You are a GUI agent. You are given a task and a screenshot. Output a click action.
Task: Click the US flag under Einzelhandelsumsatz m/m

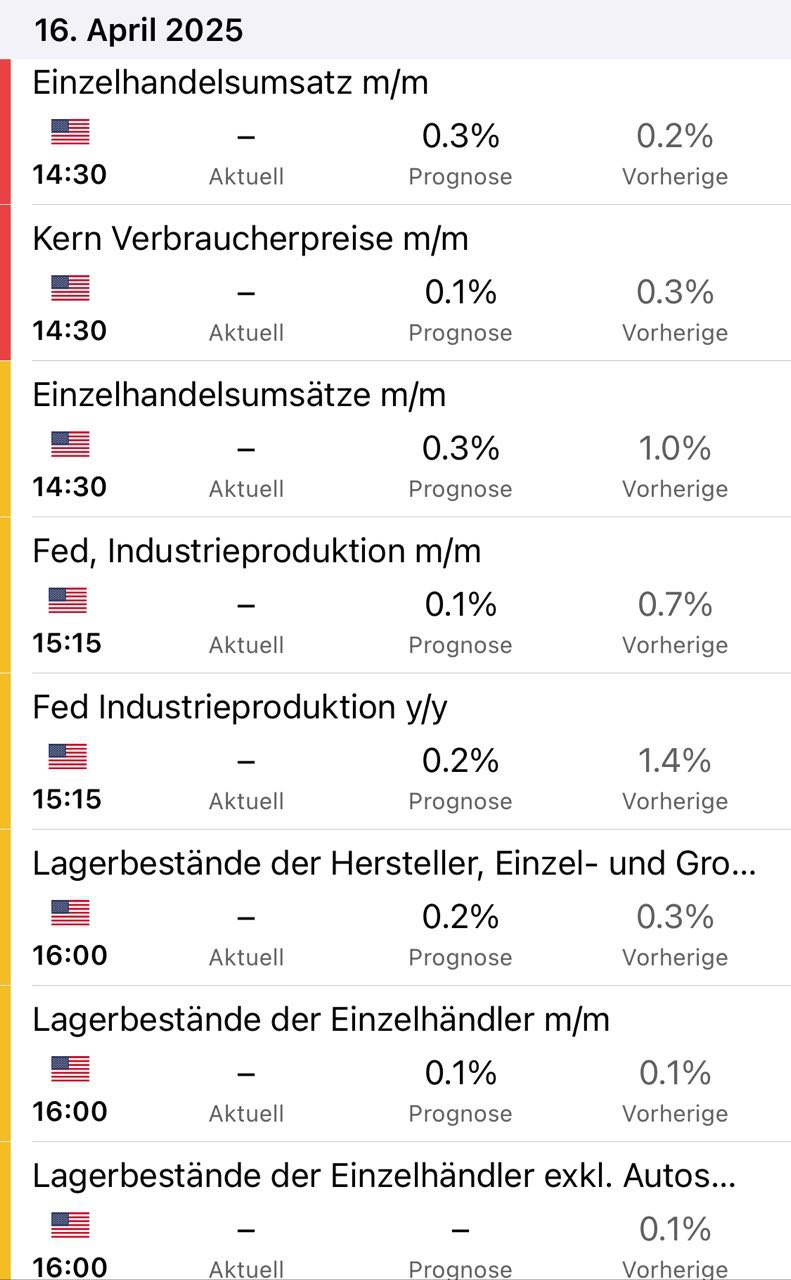click(x=70, y=132)
